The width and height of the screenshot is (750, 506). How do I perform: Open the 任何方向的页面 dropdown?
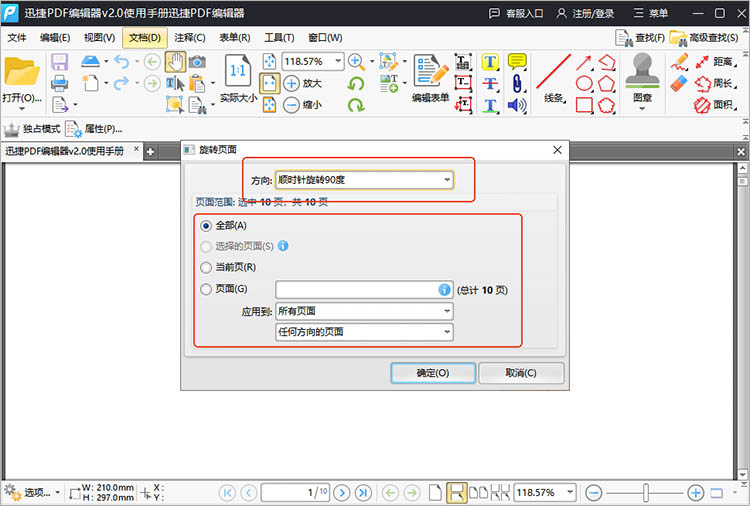(364, 332)
